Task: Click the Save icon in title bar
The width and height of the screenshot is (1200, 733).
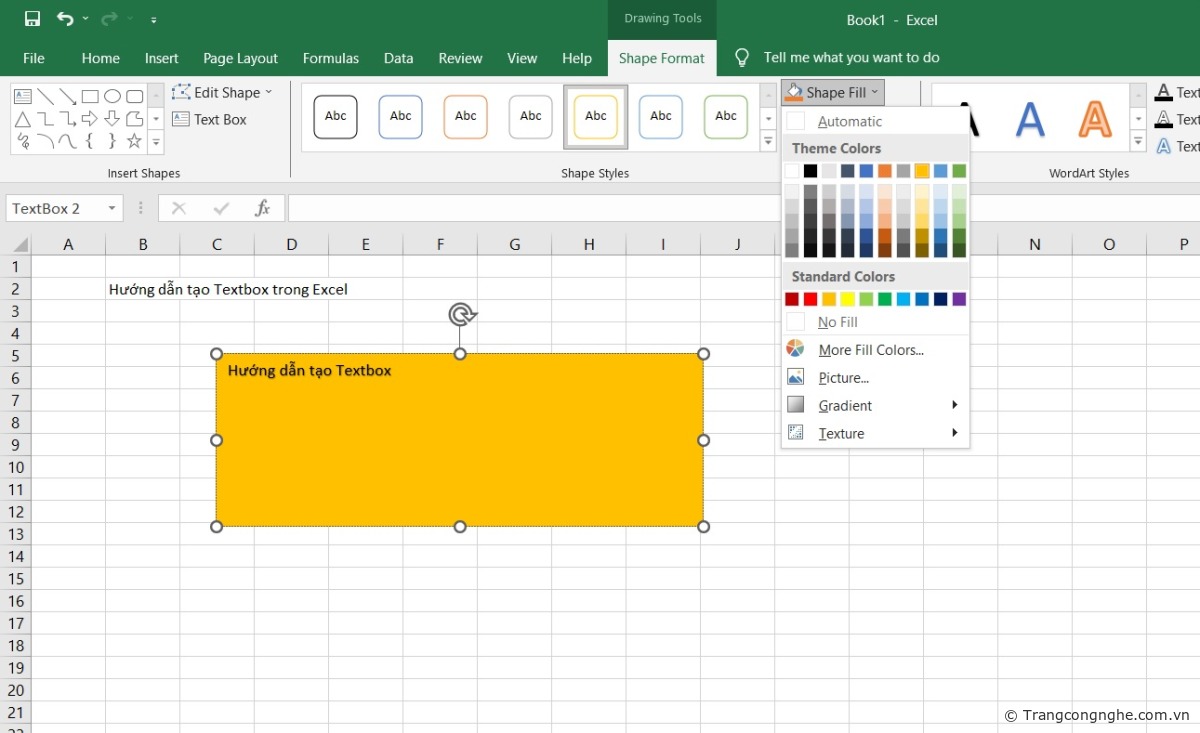Action: coord(32,19)
